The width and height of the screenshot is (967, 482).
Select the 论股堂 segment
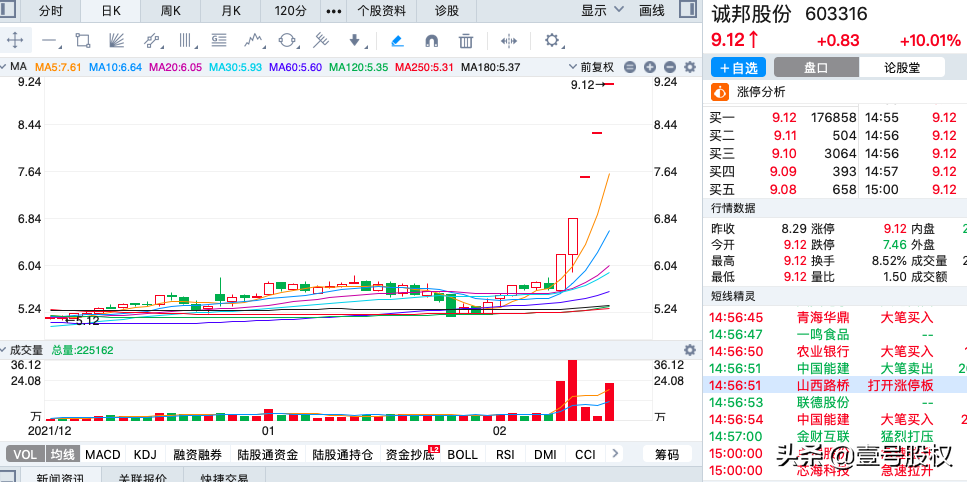tap(902, 67)
